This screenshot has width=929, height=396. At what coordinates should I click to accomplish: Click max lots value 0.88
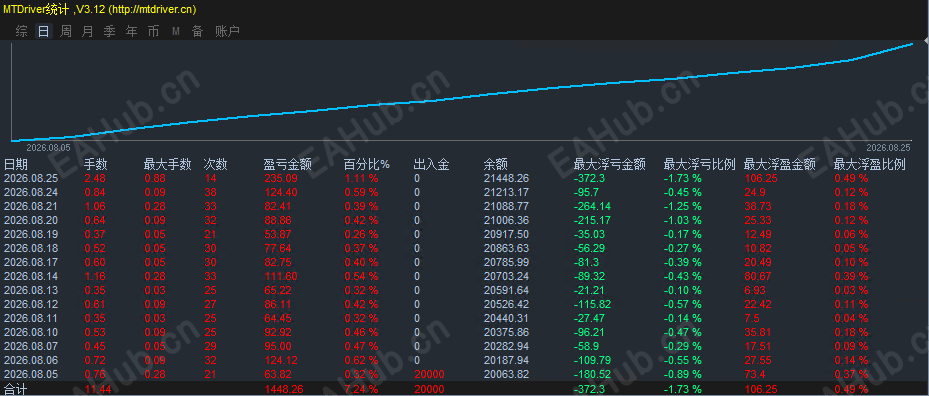pyautogui.click(x=155, y=178)
